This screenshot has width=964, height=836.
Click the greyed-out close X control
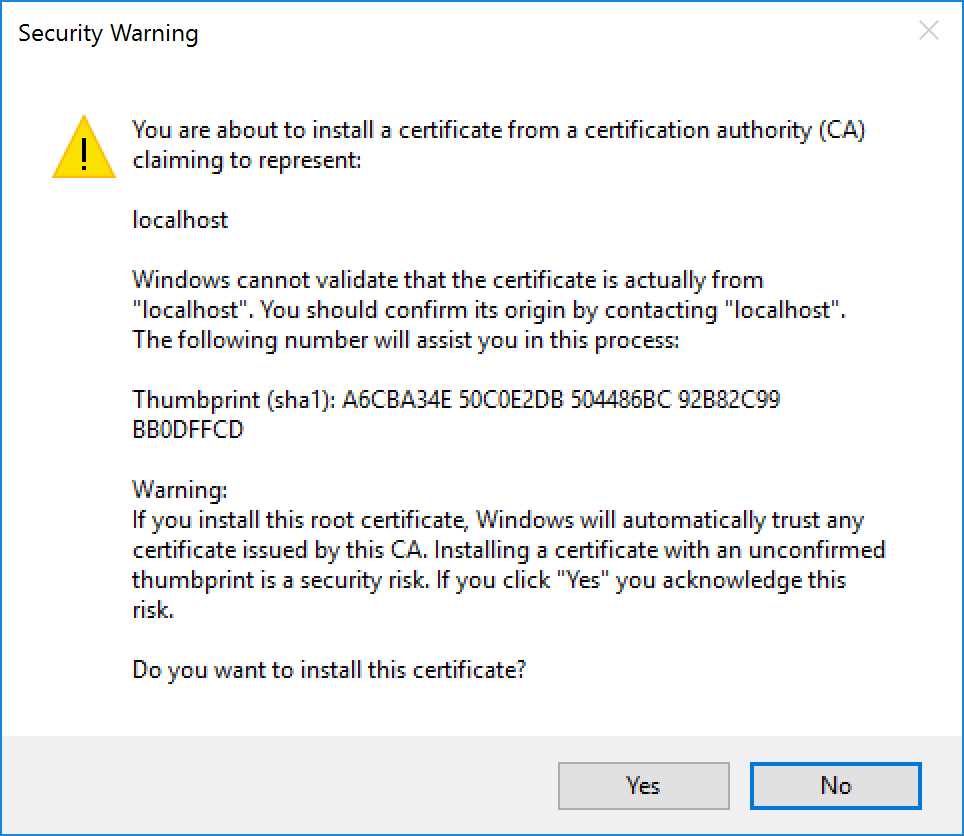[x=928, y=31]
